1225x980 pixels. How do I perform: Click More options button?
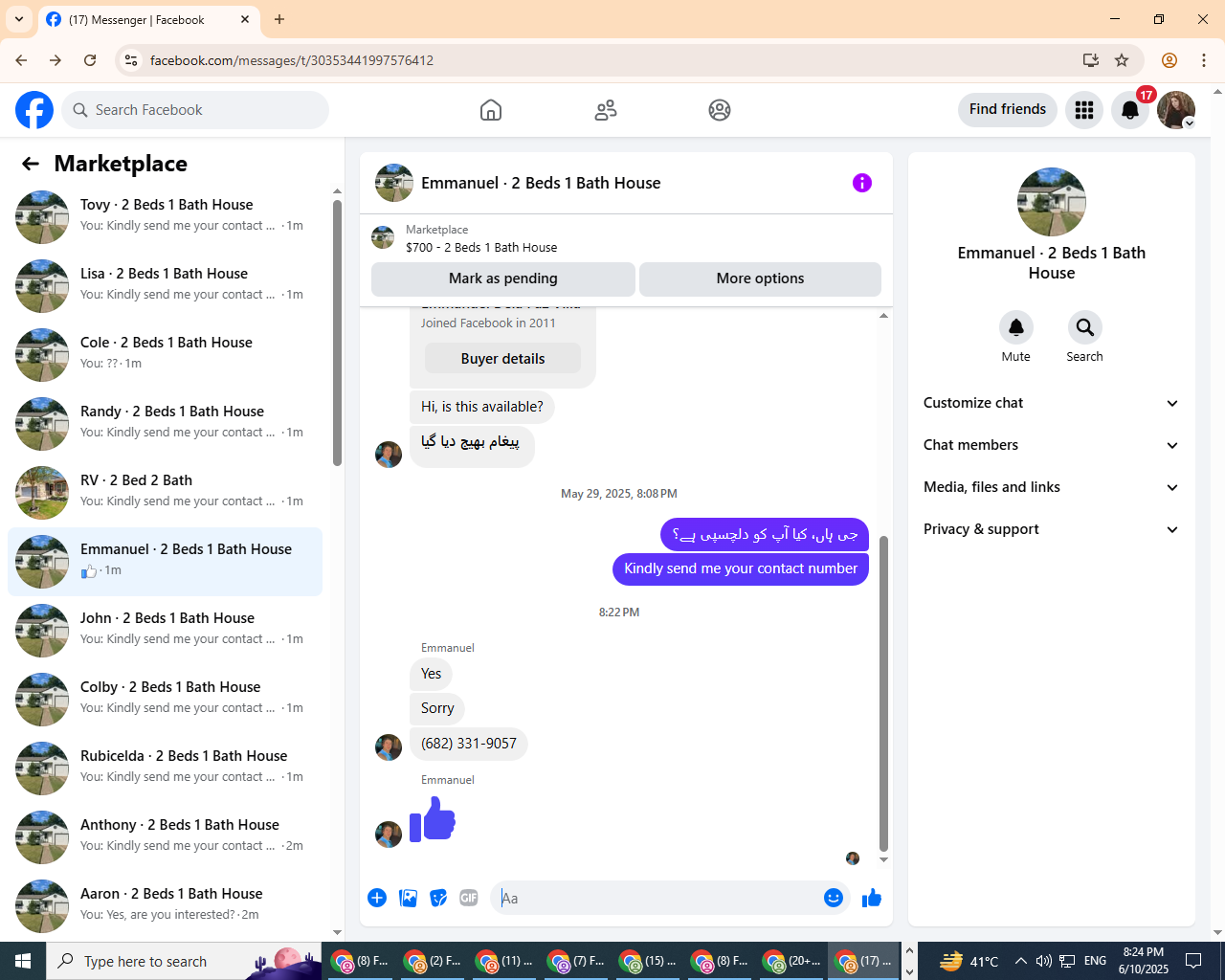pos(760,278)
